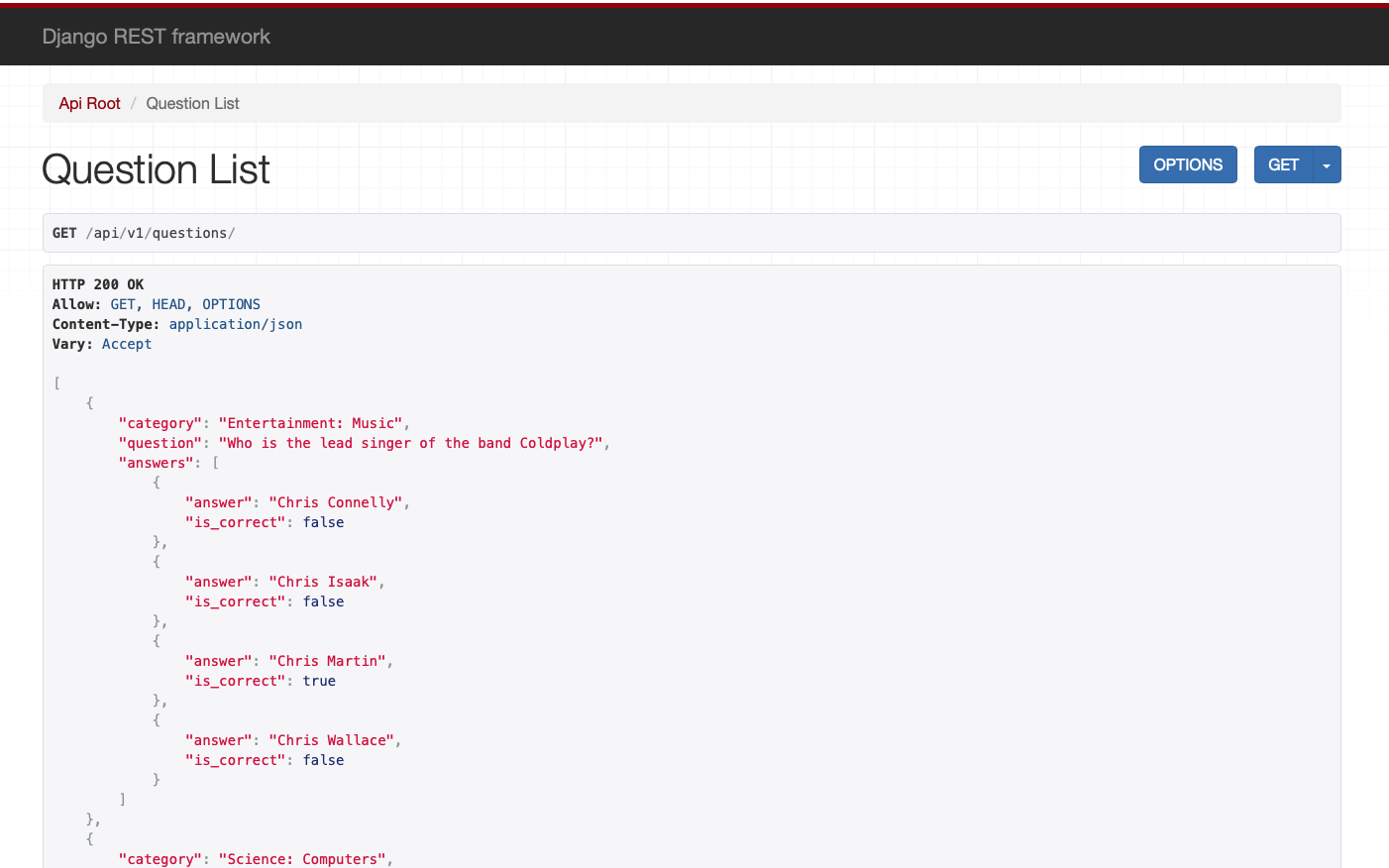Click the Question List page heading
The image size is (1389, 868).
pos(156,169)
